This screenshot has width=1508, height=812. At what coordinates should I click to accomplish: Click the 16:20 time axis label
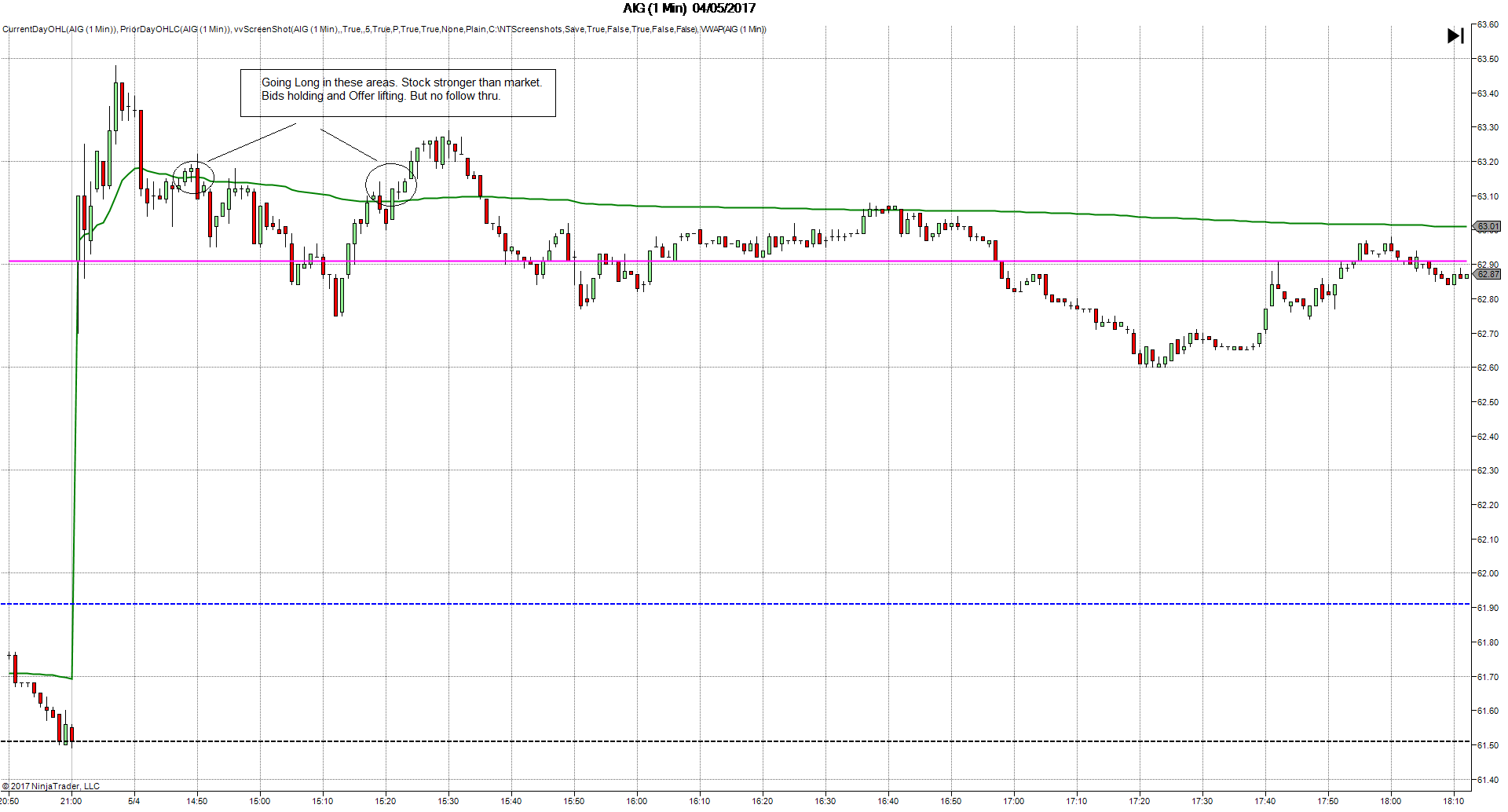coord(763,801)
